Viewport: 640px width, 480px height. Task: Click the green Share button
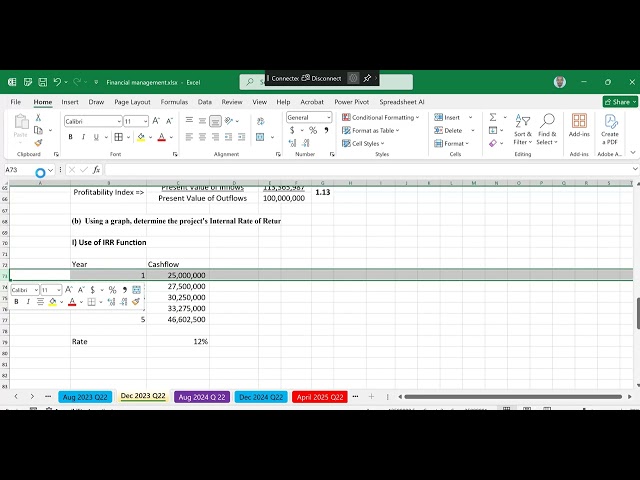tap(620, 102)
